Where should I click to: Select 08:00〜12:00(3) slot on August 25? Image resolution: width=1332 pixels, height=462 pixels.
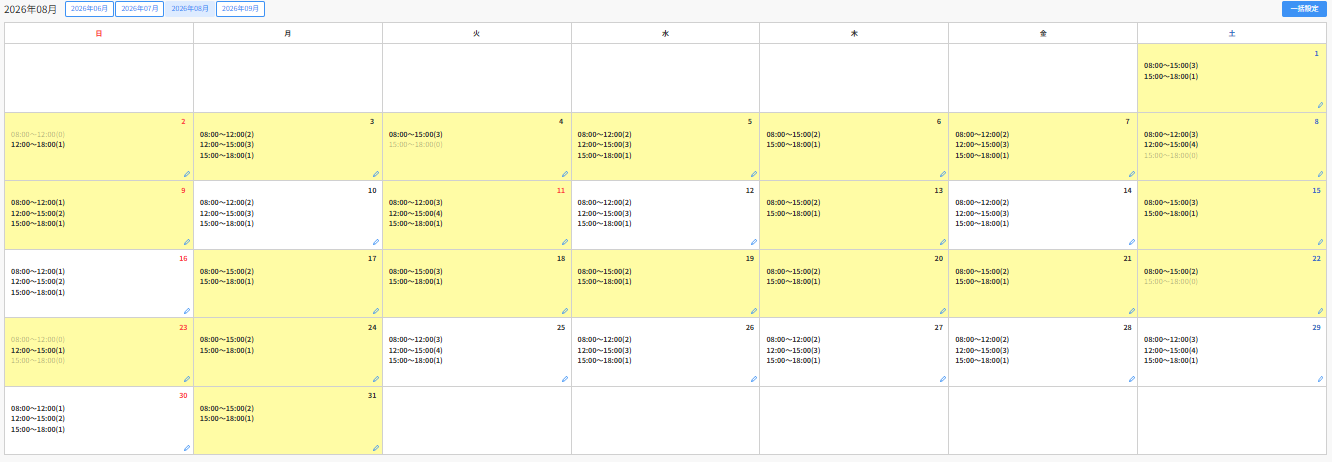tap(416, 340)
